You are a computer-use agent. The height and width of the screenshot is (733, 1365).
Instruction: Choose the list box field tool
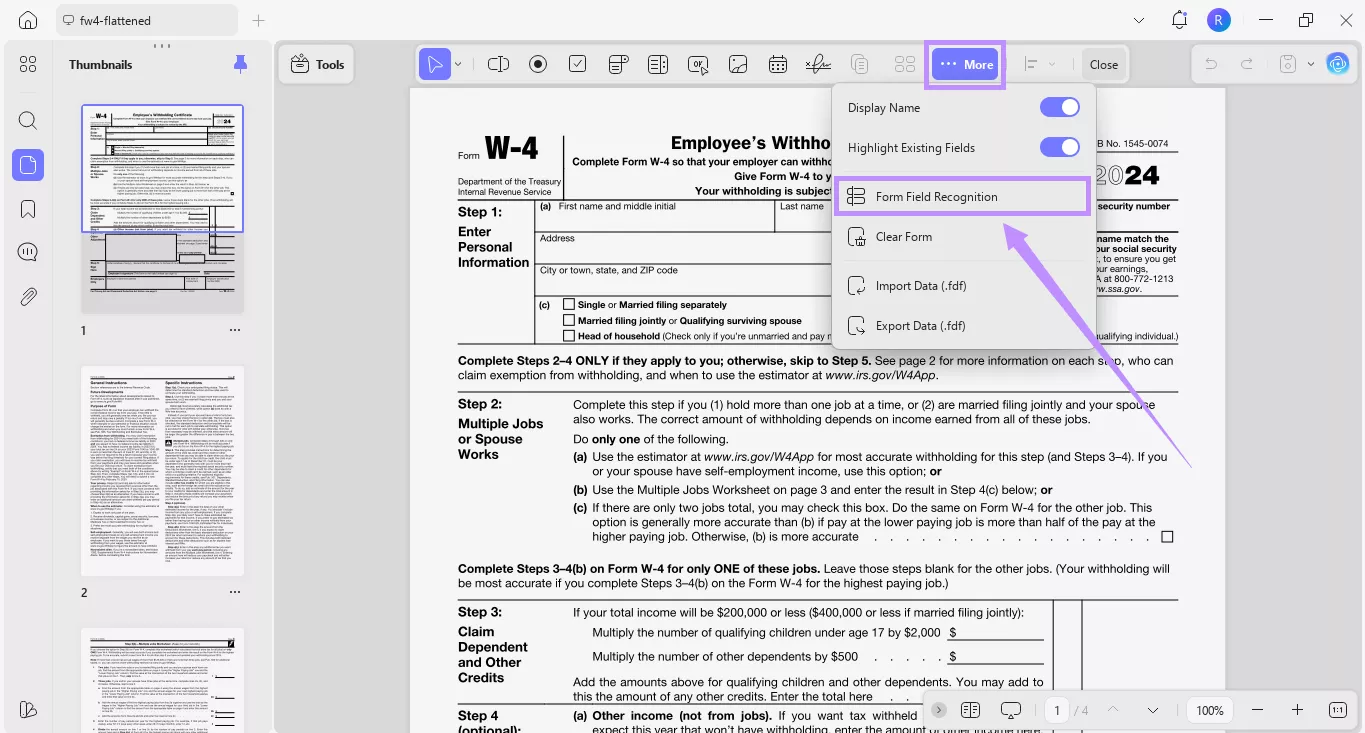(x=658, y=64)
